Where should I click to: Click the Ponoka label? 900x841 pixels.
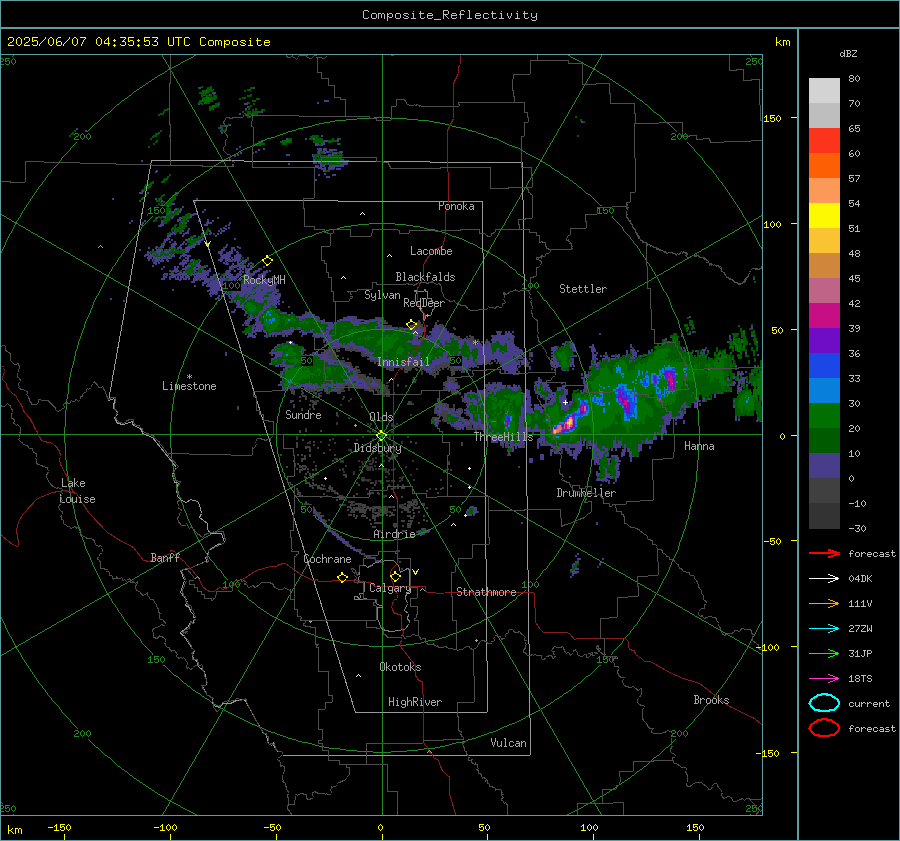pyautogui.click(x=456, y=206)
